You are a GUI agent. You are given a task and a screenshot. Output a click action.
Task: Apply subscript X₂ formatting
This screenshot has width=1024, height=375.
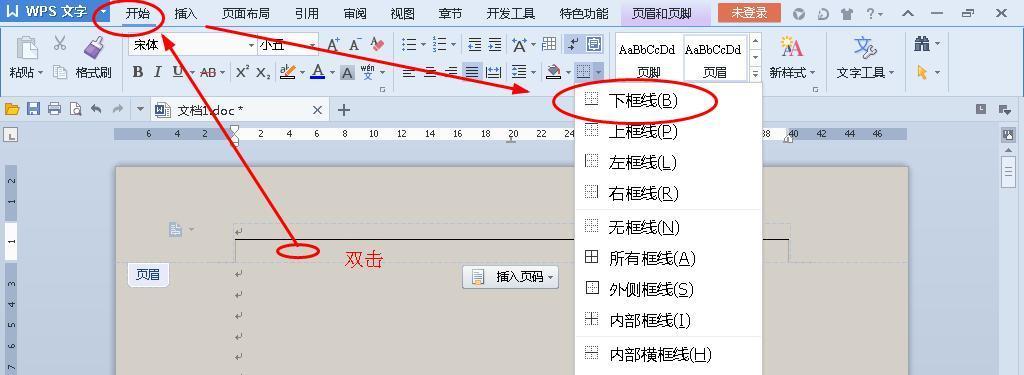[x=263, y=72]
